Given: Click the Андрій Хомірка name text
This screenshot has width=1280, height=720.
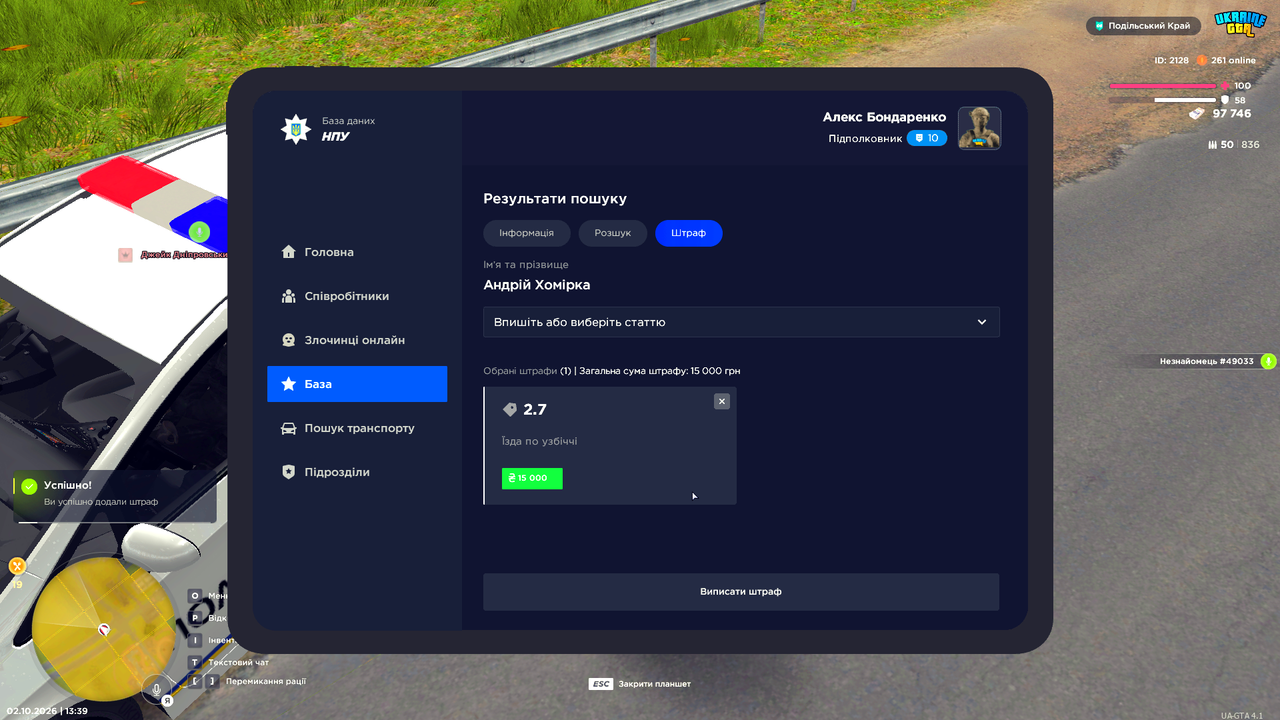Looking at the screenshot, I should point(537,285).
